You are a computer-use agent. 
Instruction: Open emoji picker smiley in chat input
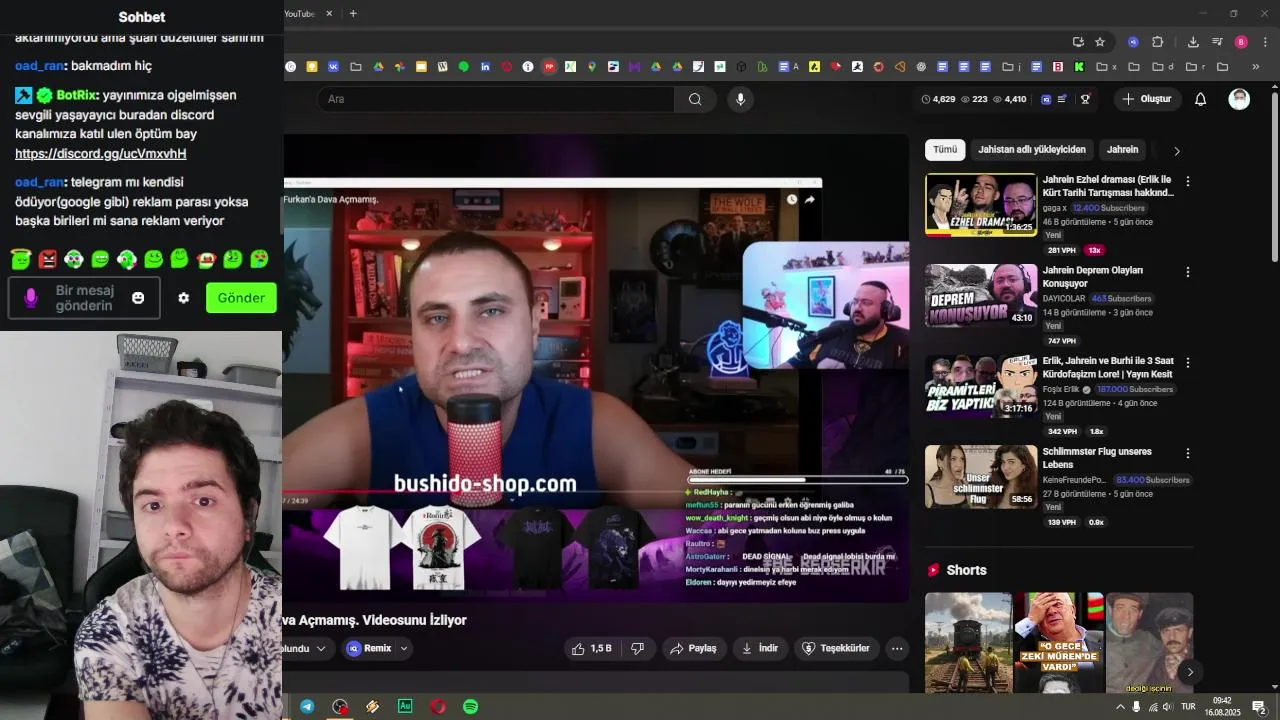click(x=138, y=298)
